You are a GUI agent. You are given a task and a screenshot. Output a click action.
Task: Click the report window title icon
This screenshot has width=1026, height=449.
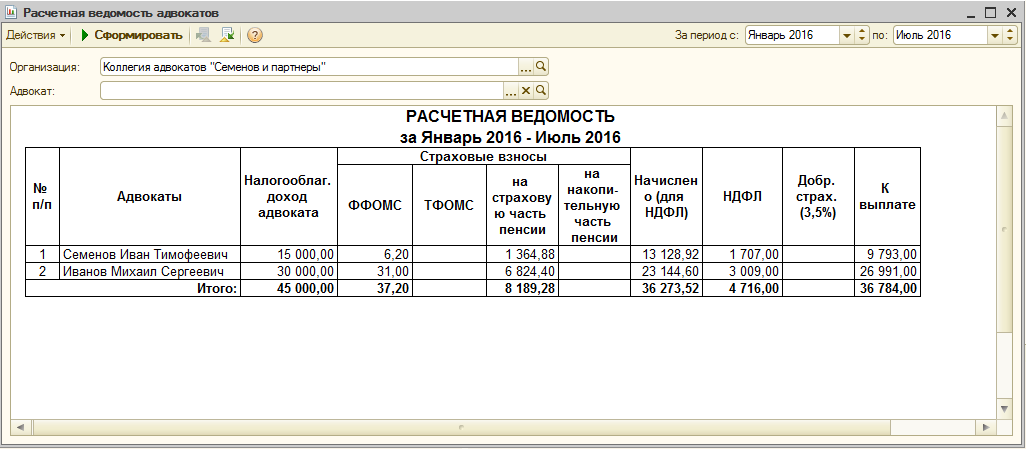pos(11,12)
